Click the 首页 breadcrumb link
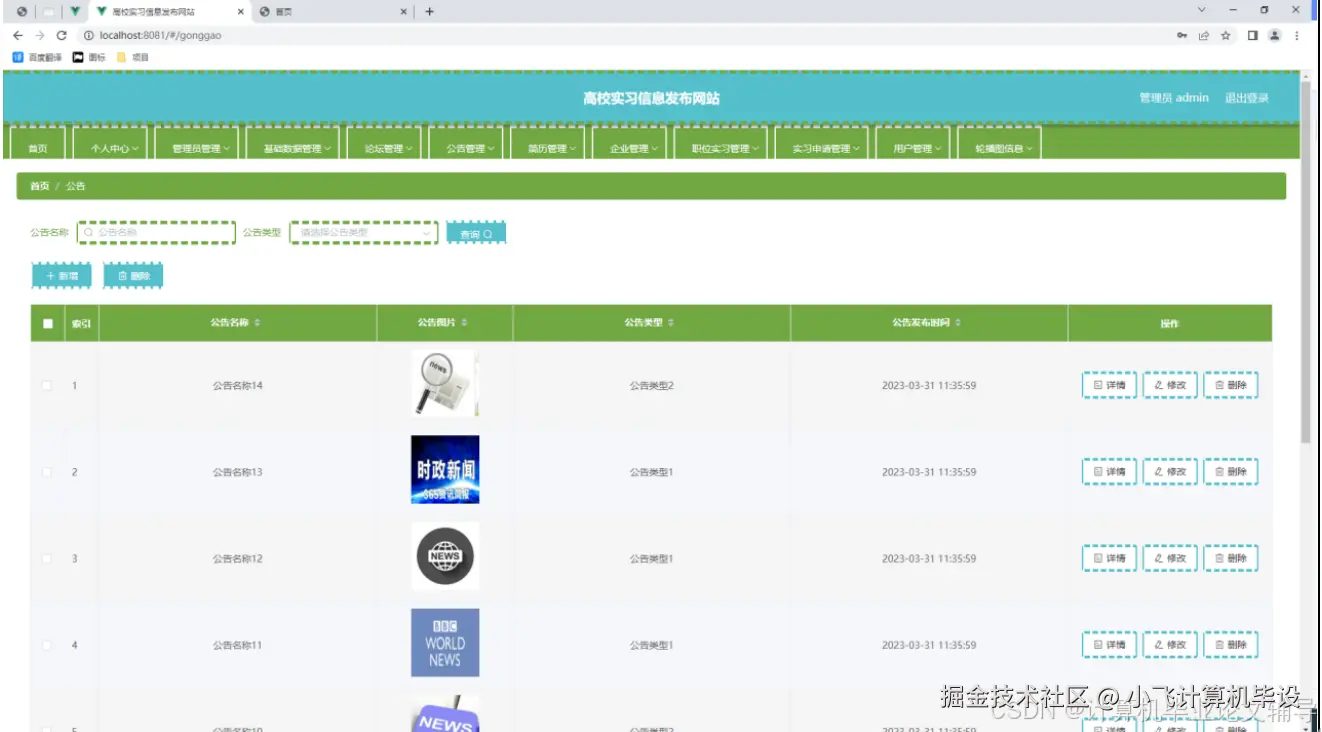Image resolution: width=1322 pixels, height=732 pixels. click(x=39, y=186)
